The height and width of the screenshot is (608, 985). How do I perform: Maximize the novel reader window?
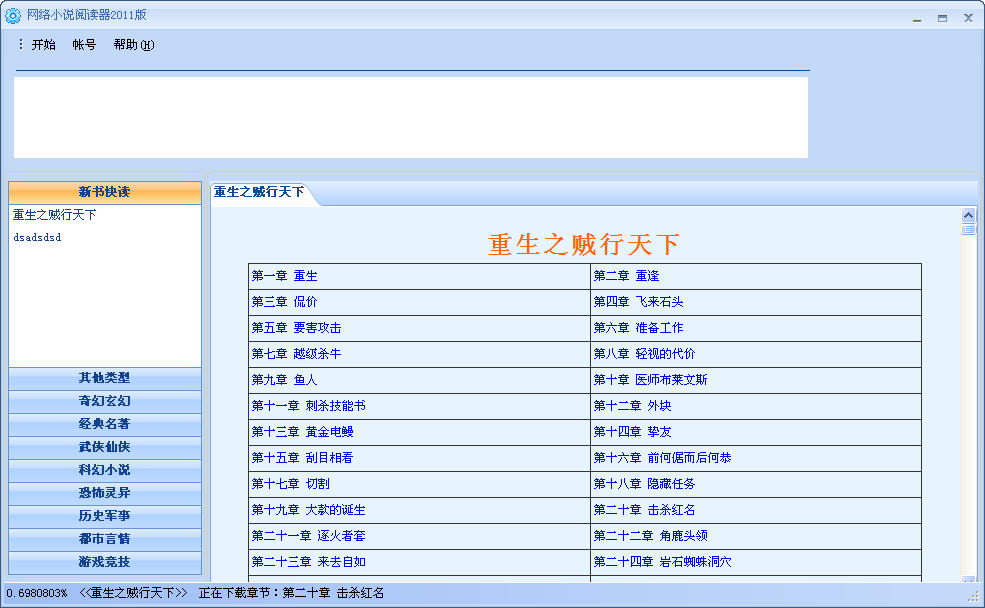coord(942,18)
